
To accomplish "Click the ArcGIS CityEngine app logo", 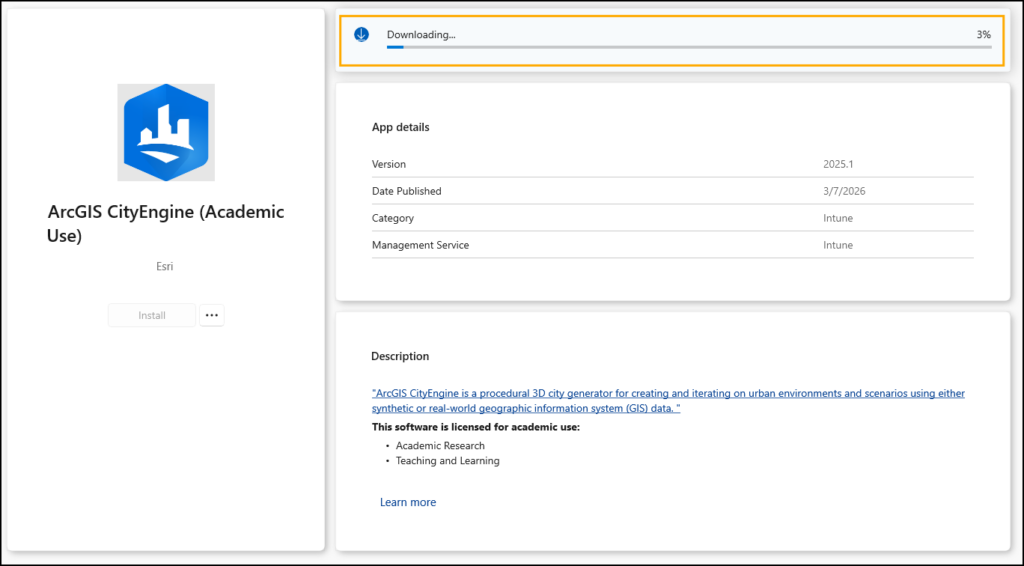I will point(166,132).
